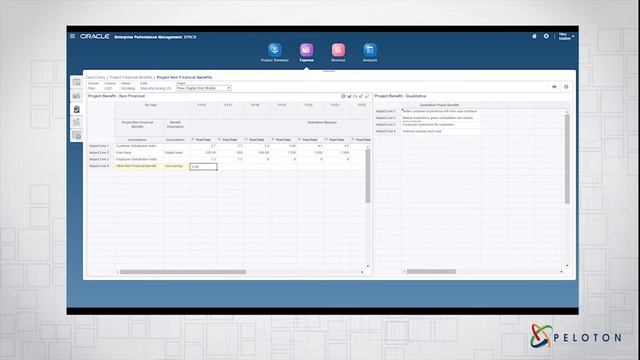Click the USD currency link
The height and width of the screenshot is (360, 640).
[108, 88]
